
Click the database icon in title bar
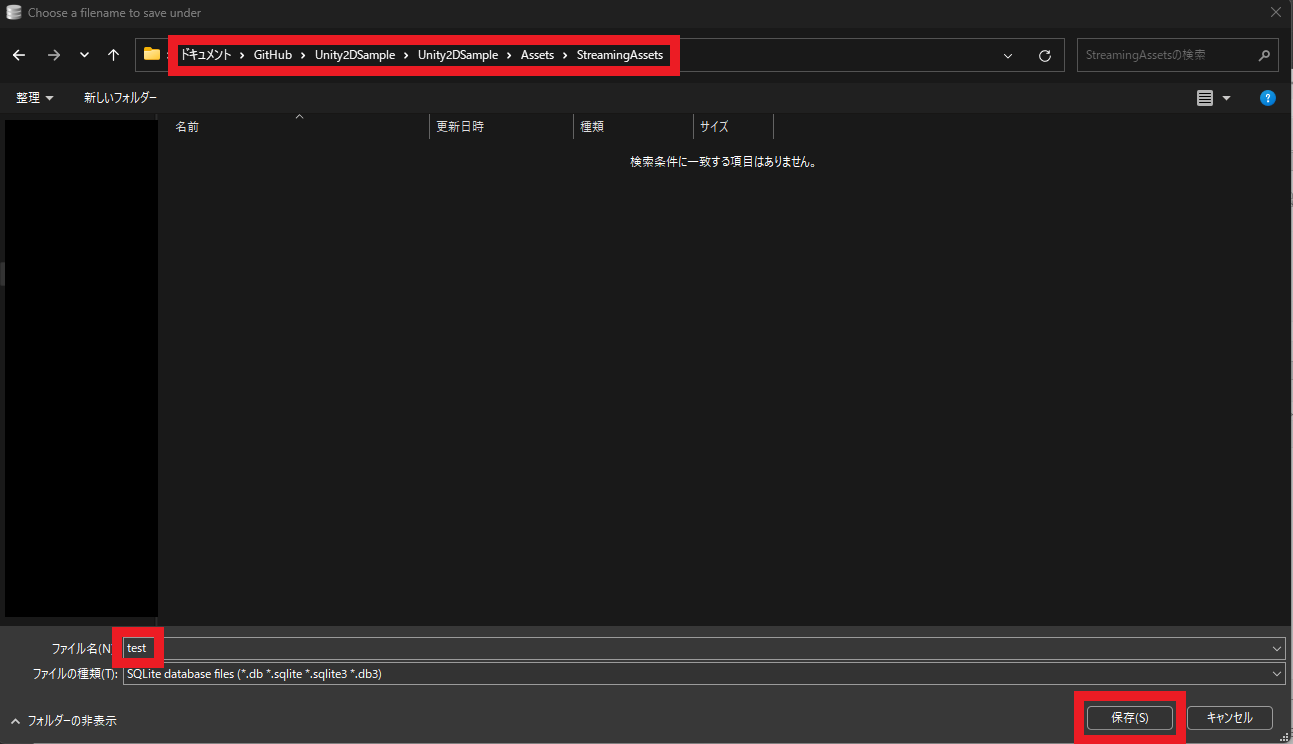(14, 13)
